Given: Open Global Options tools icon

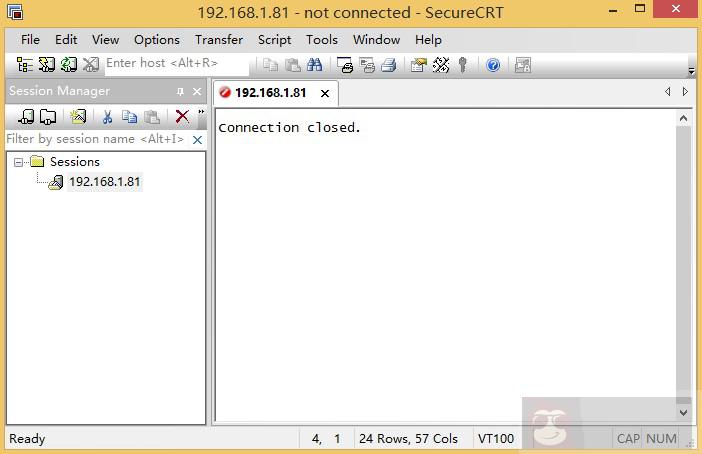Looking at the screenshot, I should point(441,65).
